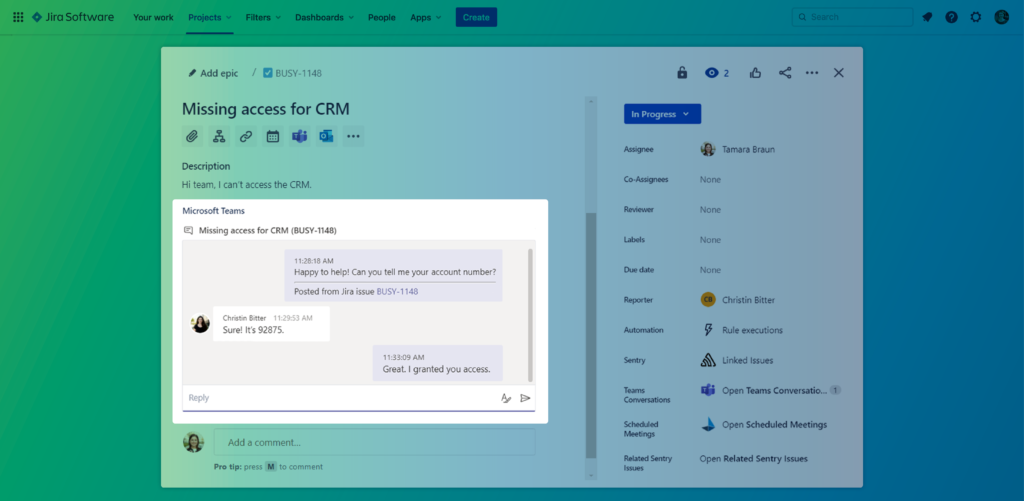Open issue actions ellipsis at top right
This screenshot has width=1024, height=501.
(812, 73)
